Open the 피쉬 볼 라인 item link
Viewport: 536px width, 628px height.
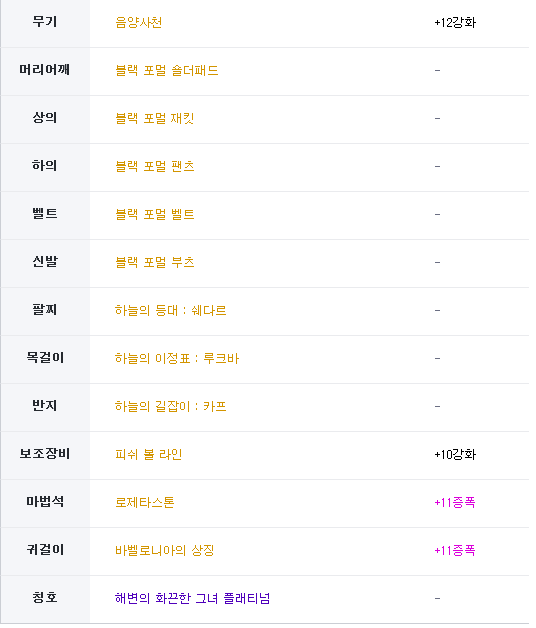point(149,455)
